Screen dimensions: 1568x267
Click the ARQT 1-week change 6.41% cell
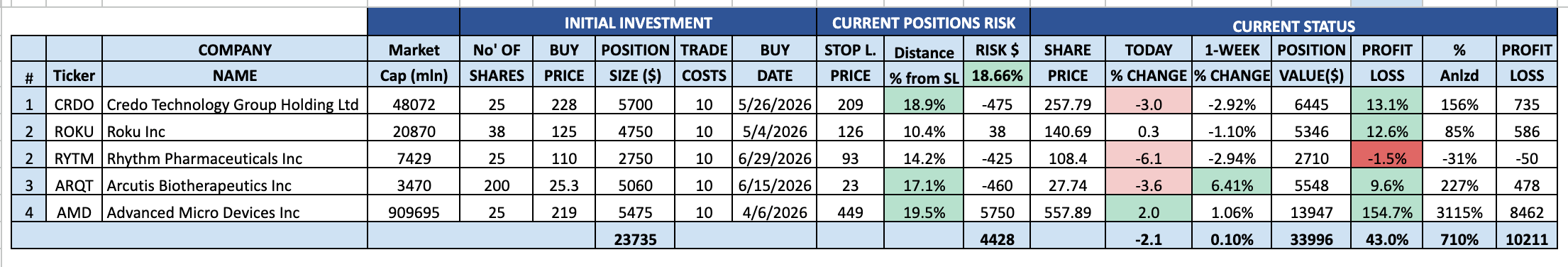click(1232, 185)
